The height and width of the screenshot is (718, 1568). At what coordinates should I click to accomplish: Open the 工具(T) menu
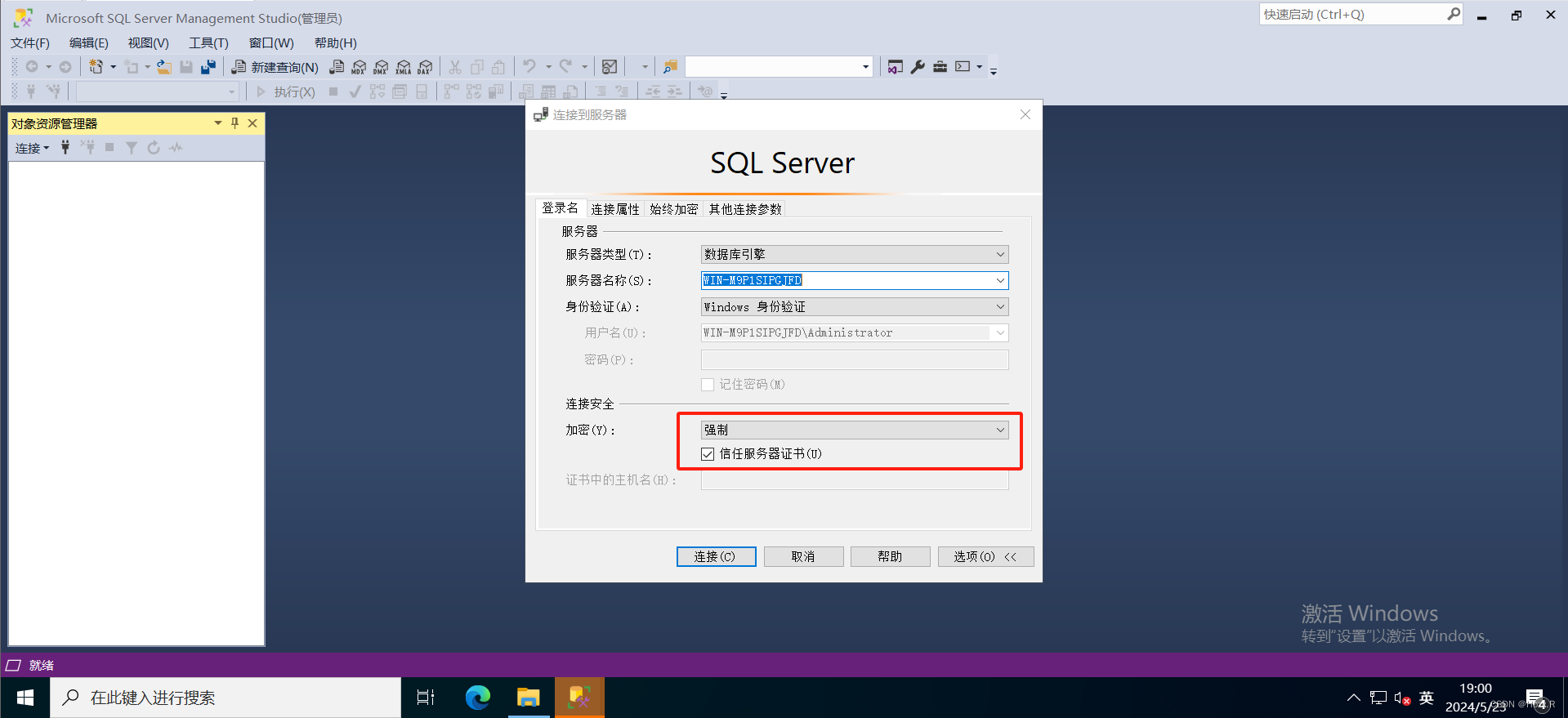(208, 43)
